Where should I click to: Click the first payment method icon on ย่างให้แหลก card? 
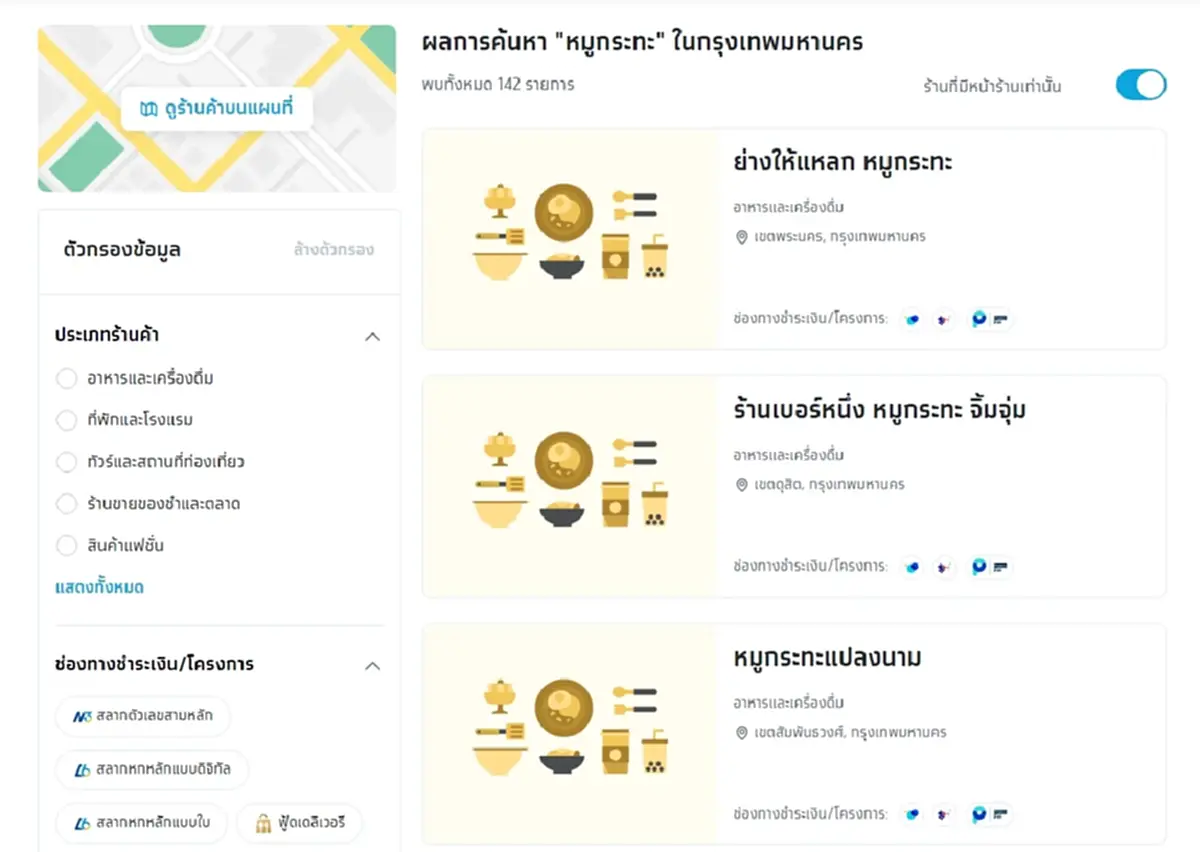click(912, 319)
